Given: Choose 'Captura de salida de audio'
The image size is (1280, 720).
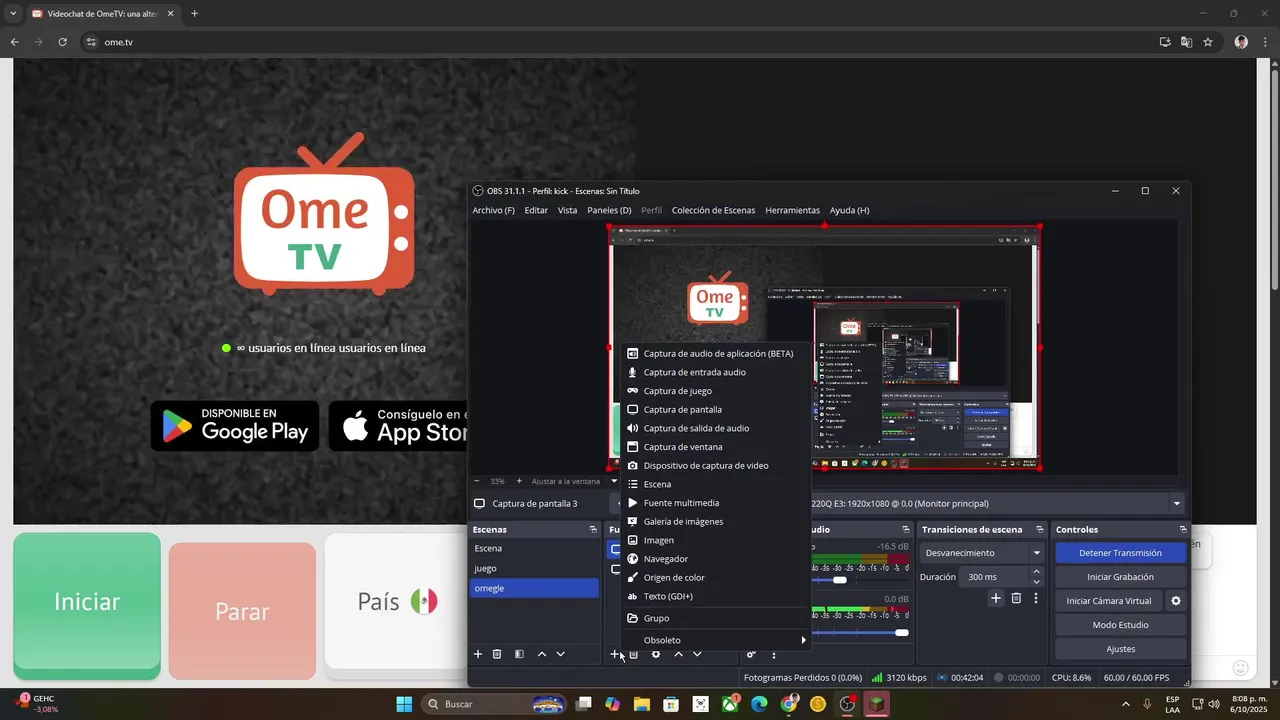Looking at the screenshot, I should coord(715,428).
